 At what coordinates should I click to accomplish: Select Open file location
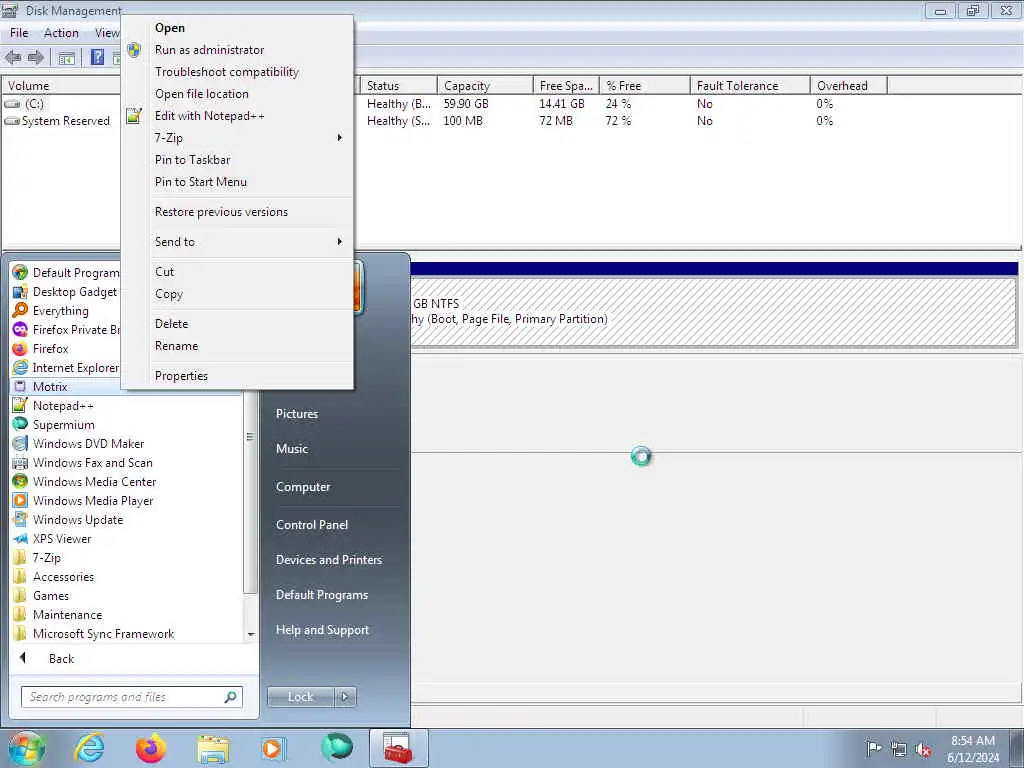coord(238,93)
